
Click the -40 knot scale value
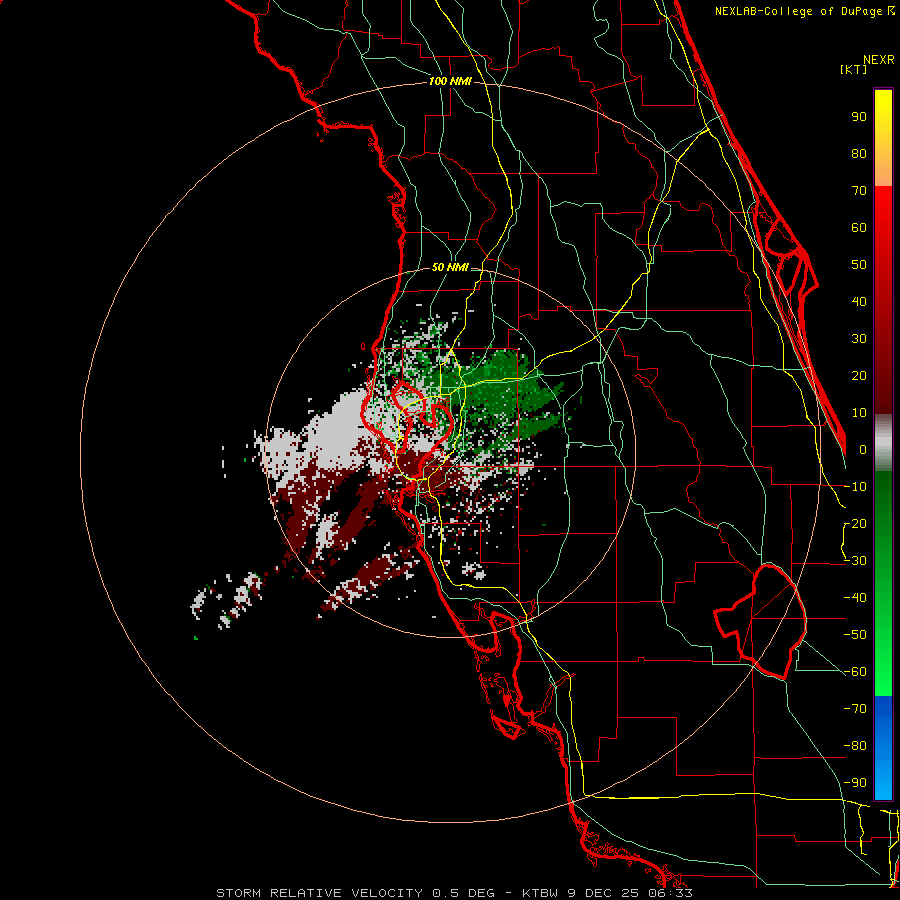click(855, 598)
